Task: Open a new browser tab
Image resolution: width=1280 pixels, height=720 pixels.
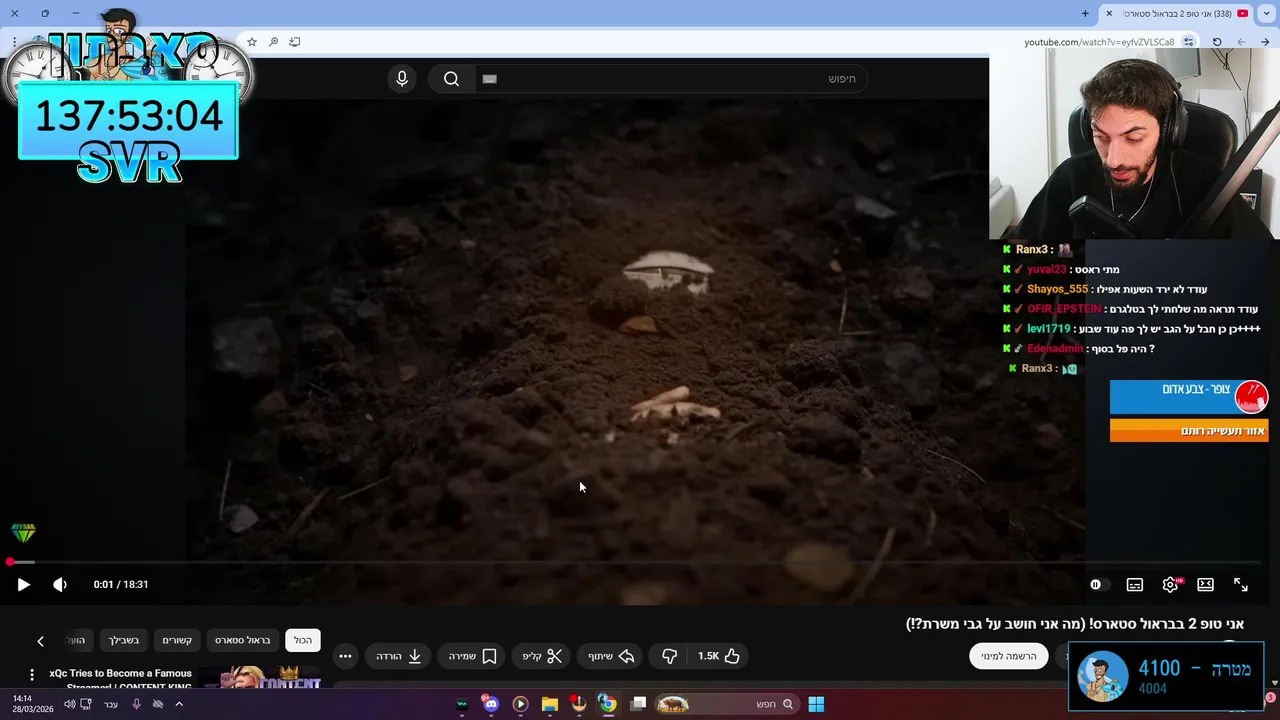Action: pos(1085,13)
